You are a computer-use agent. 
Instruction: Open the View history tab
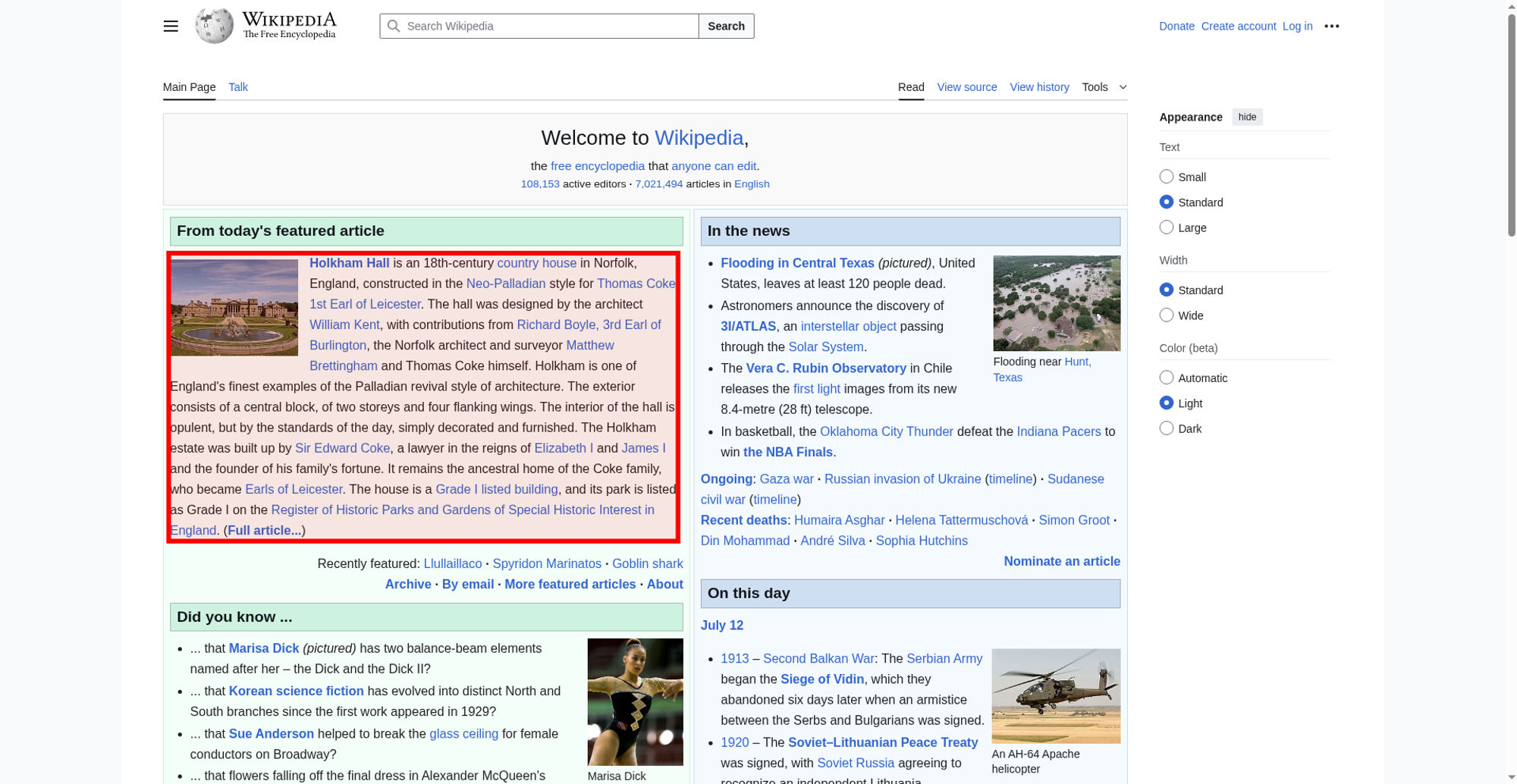pyautogui.click(x=1039, y=87)
